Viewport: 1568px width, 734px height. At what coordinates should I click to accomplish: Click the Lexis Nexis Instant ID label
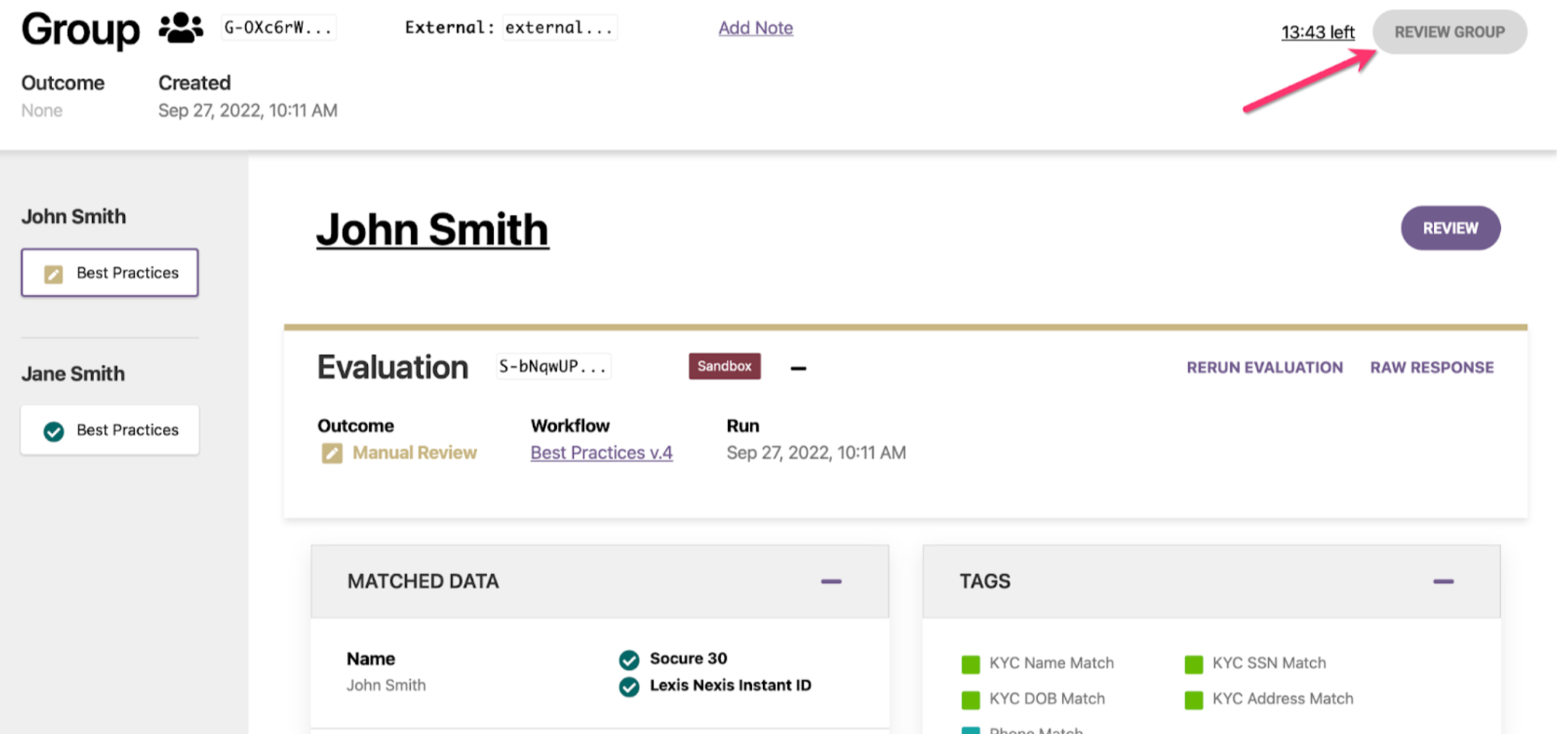730,685
